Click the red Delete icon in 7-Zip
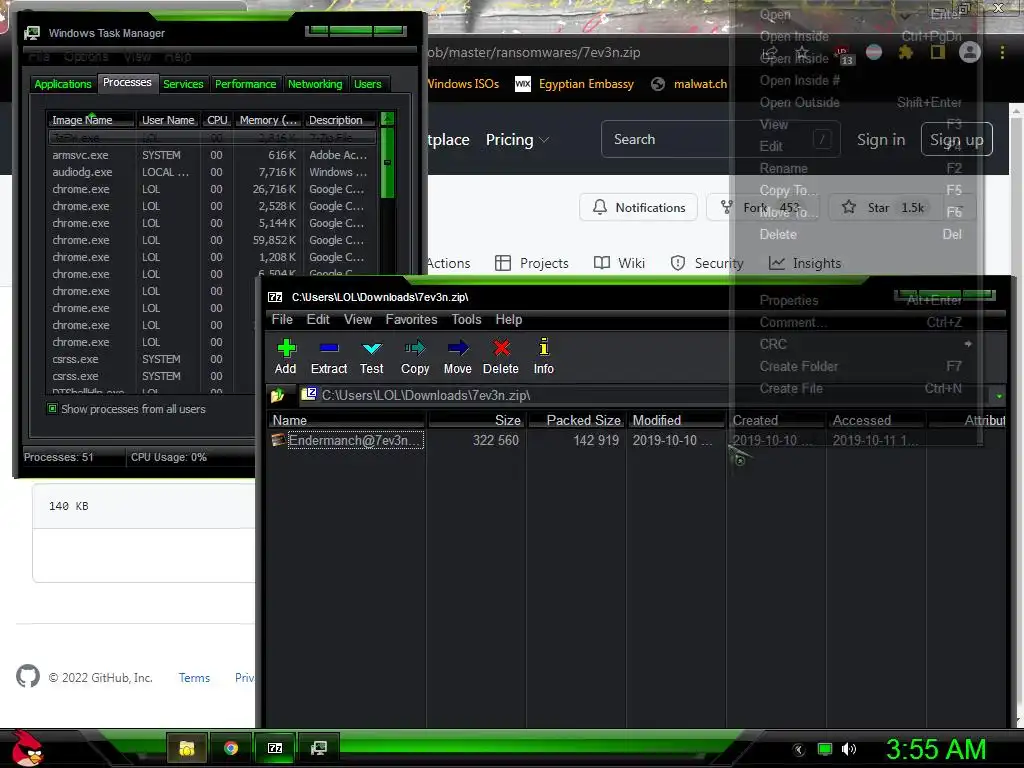Screen dimensions: 1024x768 pyautogui.click(x=501, y=356)
